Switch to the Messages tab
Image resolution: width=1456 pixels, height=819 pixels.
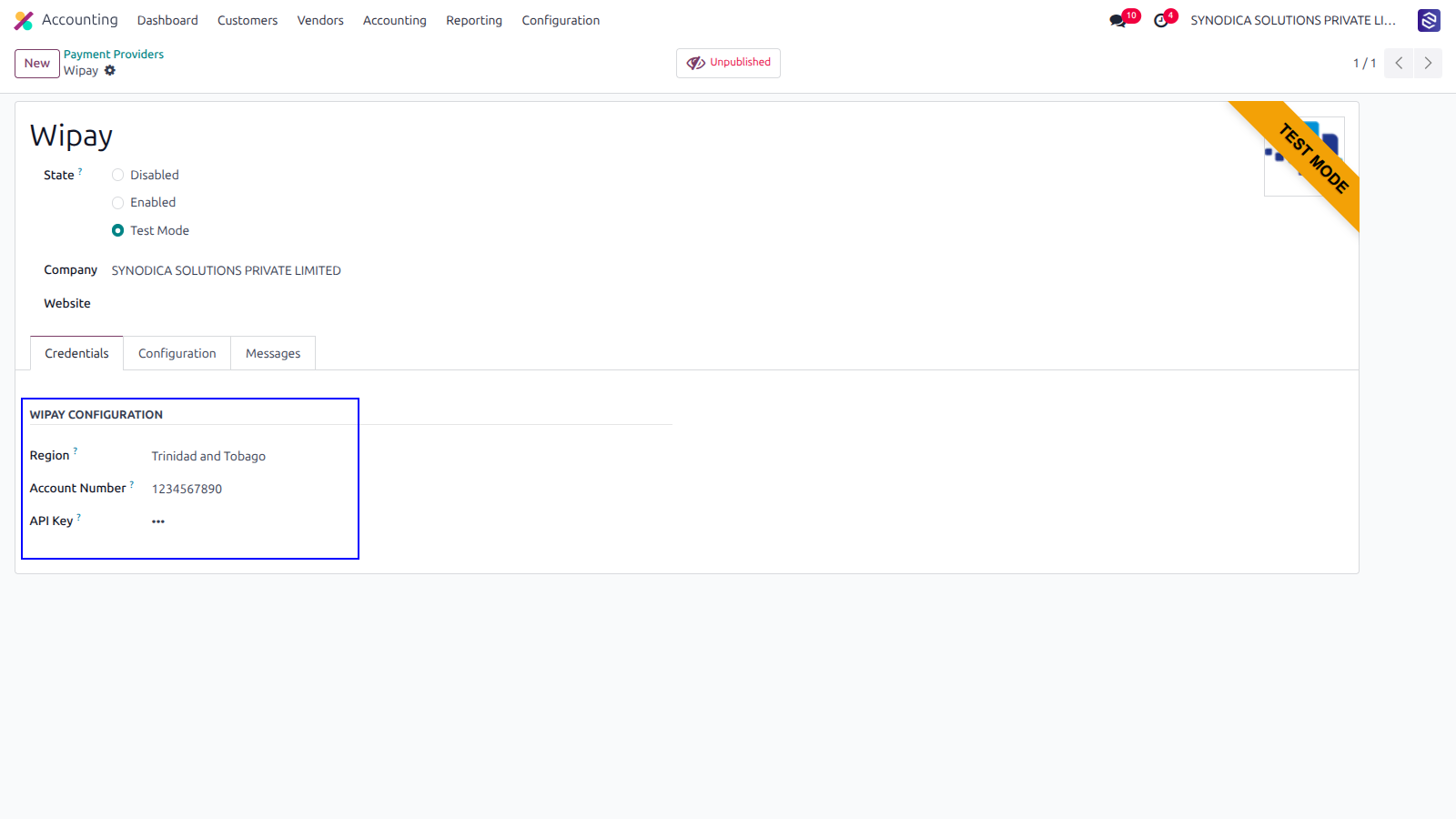click(x=273, y=353)
